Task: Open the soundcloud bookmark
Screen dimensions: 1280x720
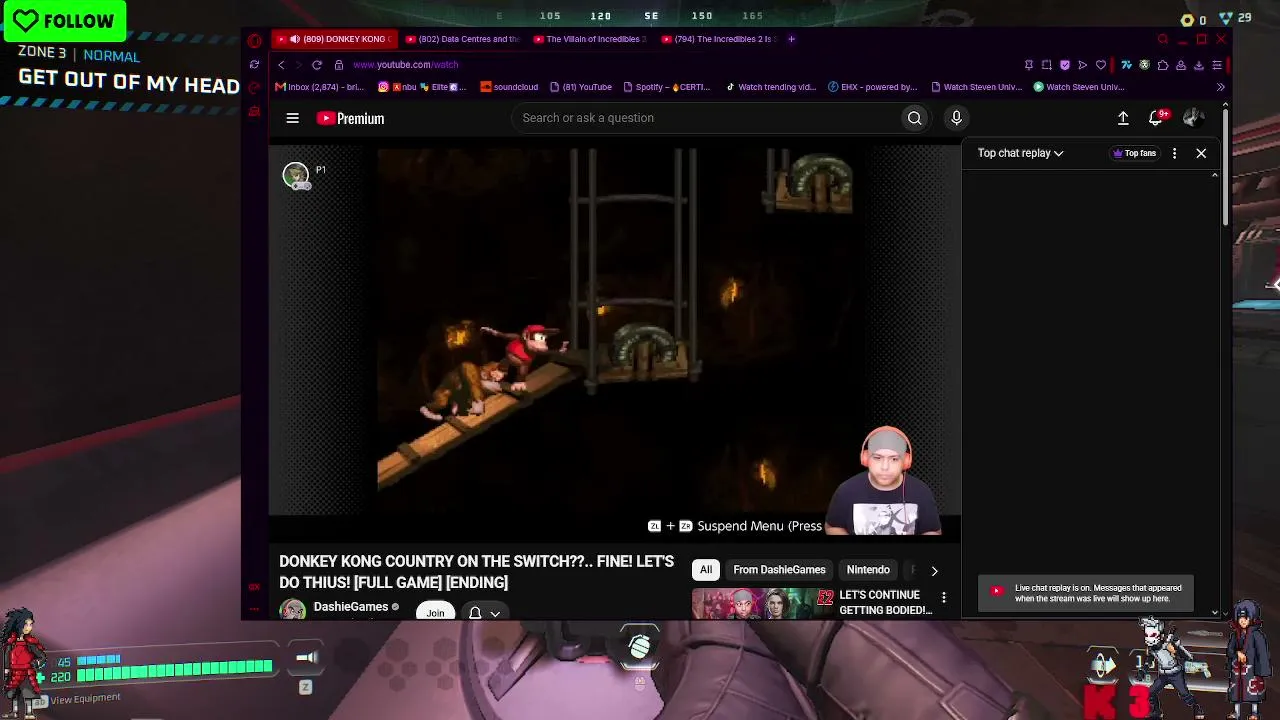Action: [509, 87]
